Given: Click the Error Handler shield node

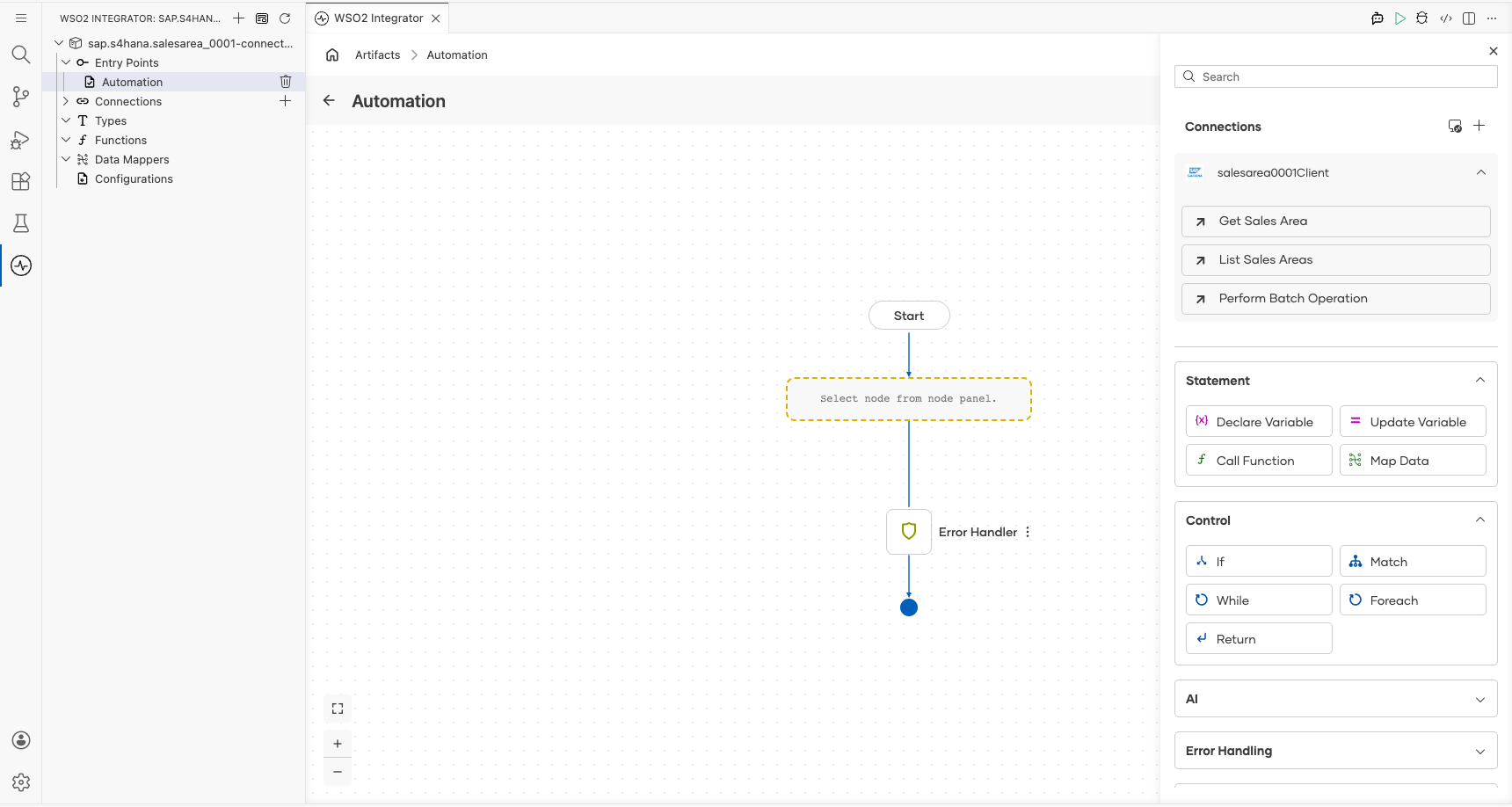Looking at the screenshot, I should click(909, 532).
